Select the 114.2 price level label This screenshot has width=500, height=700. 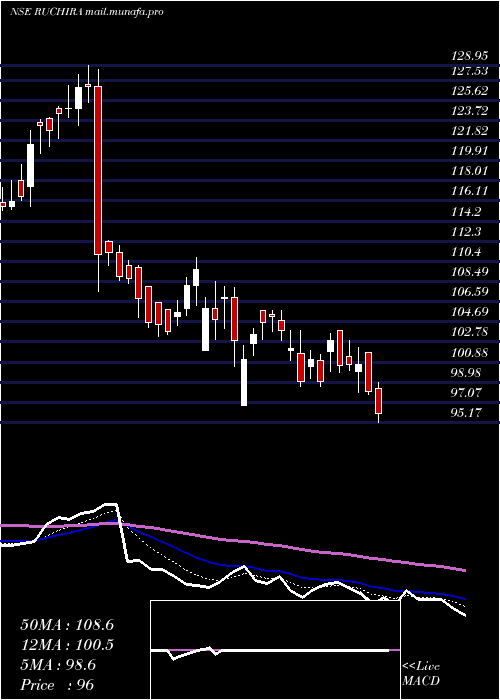click(x=467, y=212)
